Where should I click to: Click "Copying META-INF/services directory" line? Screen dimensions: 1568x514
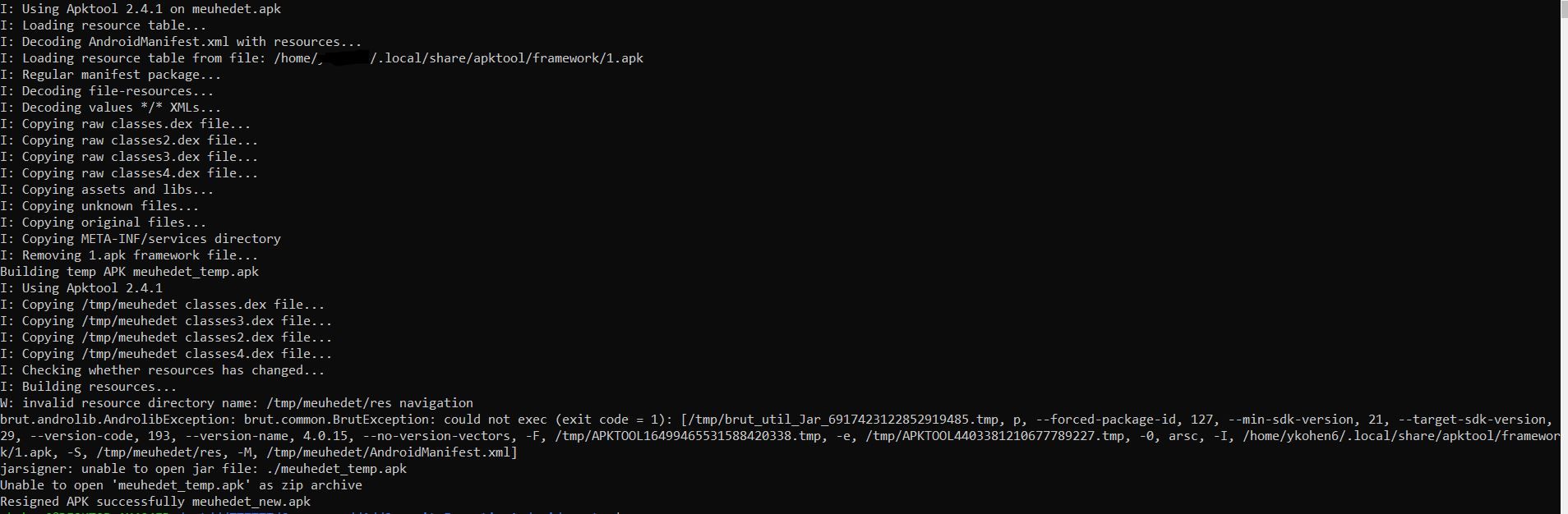point(141,239)
